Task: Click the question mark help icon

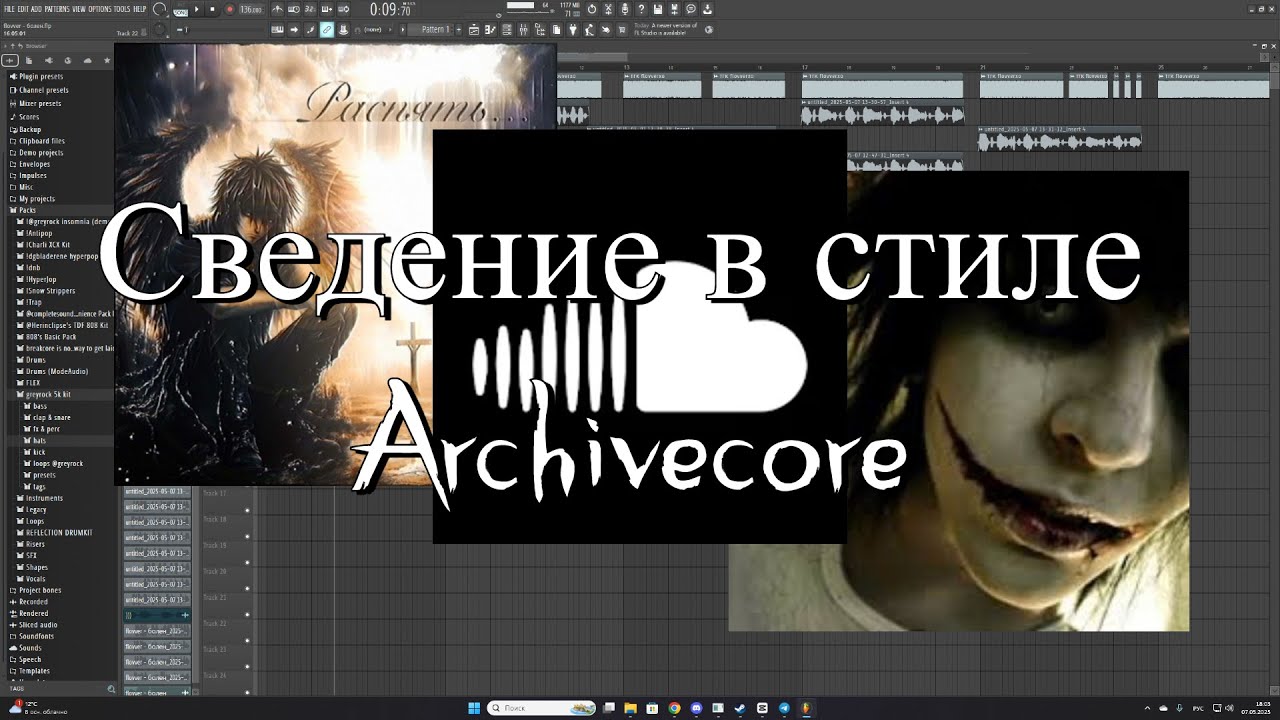Action: 641,9
